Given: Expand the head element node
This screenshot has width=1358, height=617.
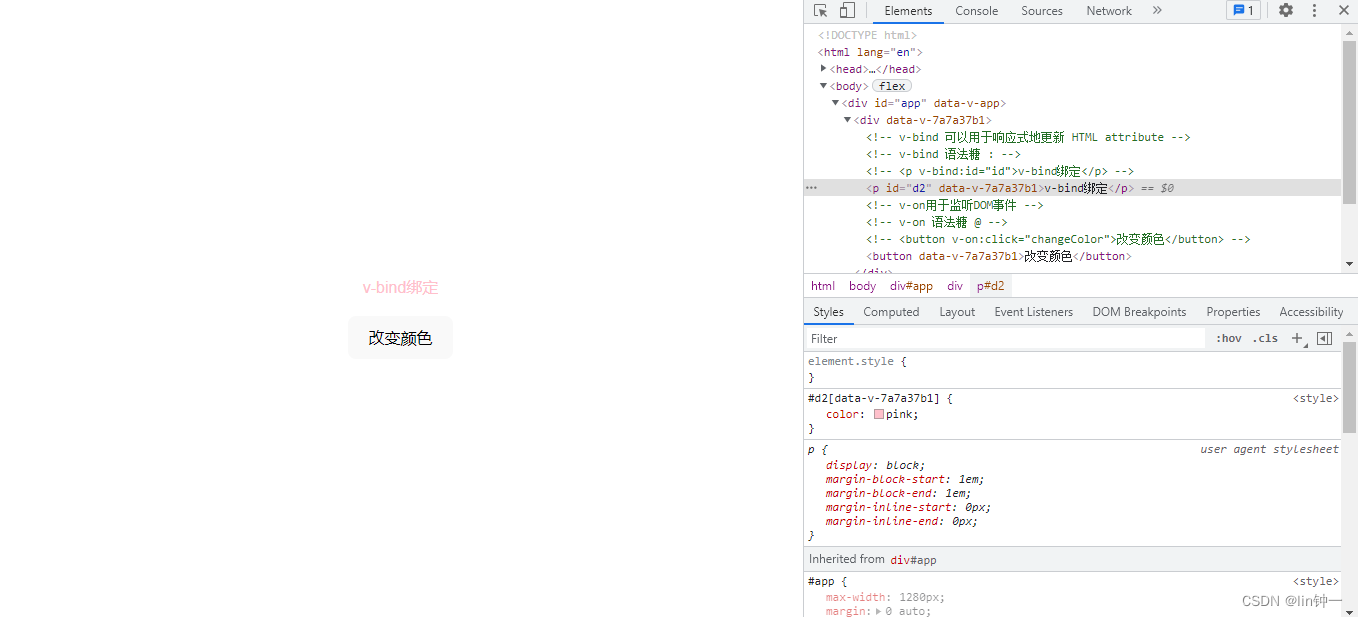Looking at the screenshot, I should click(823, 69).
